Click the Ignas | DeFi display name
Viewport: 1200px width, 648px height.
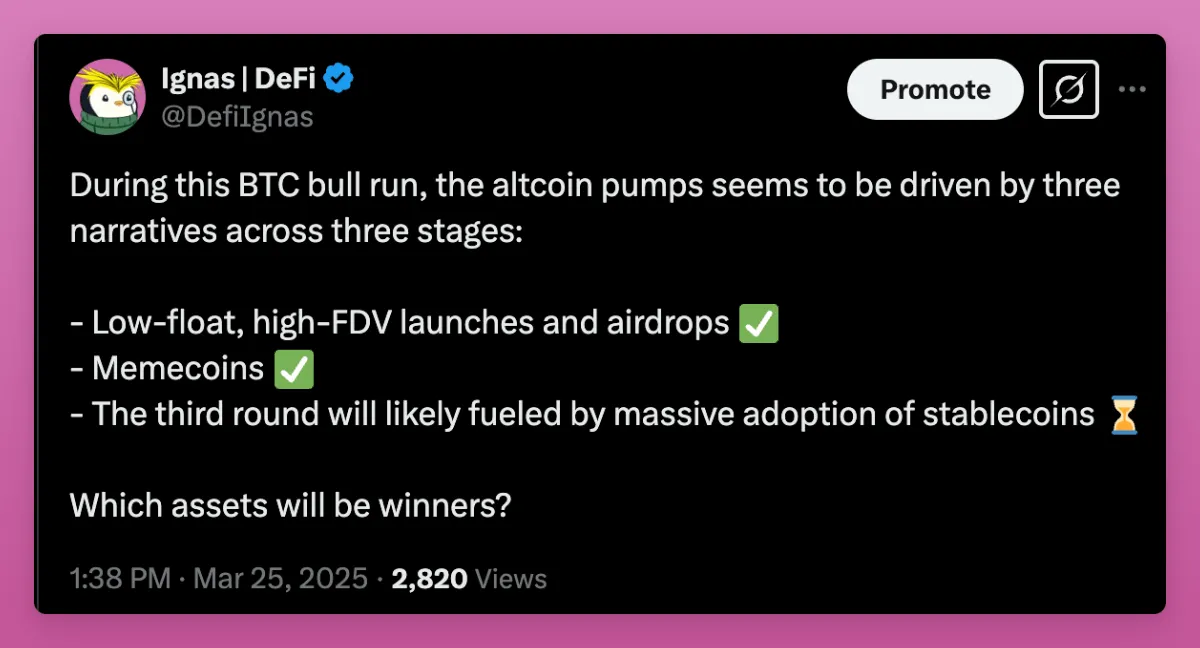click(x=239, y=78)
